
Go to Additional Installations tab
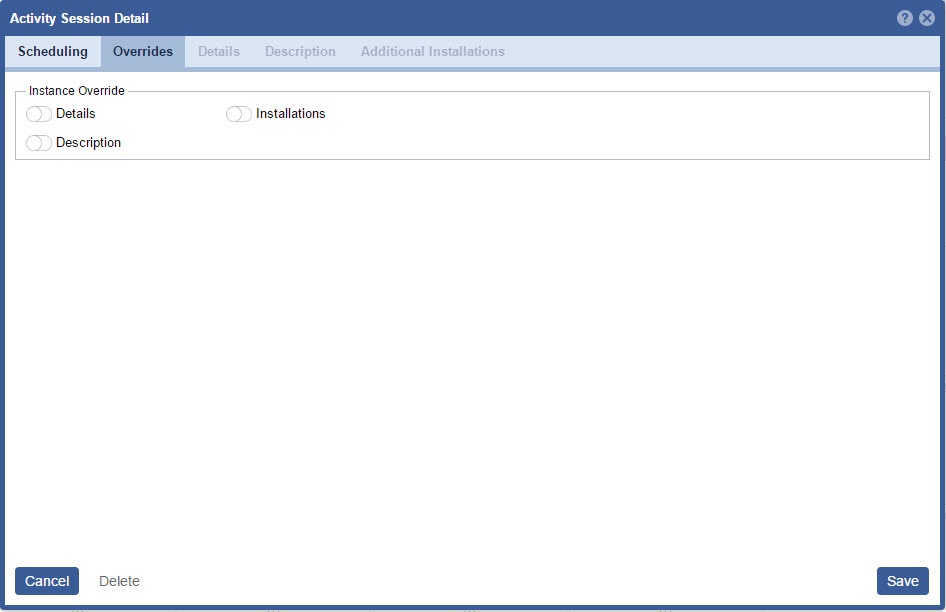point(432,51)
